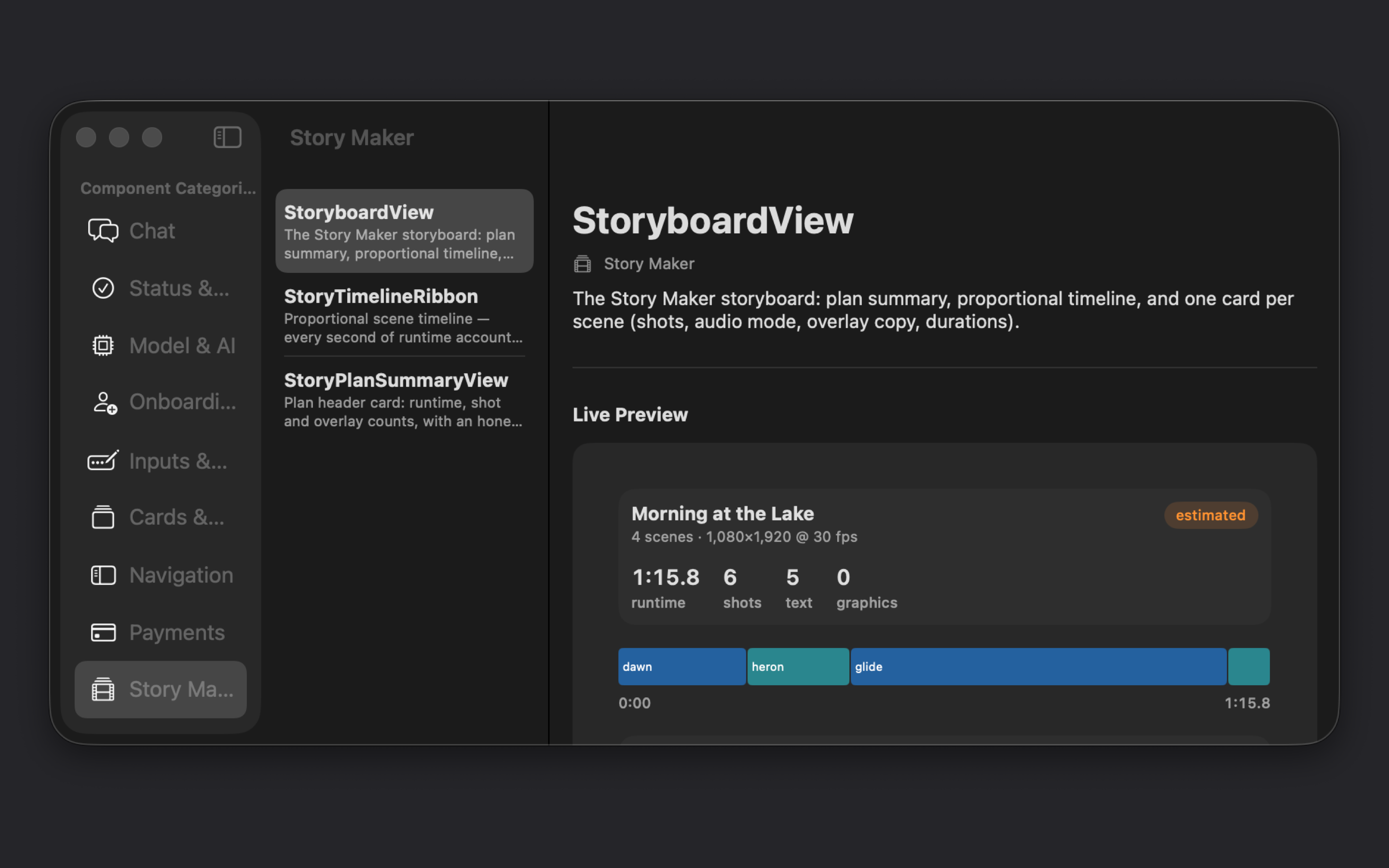
Task: Select the dawn scene segment in timeline
Action: click(682, 666)
